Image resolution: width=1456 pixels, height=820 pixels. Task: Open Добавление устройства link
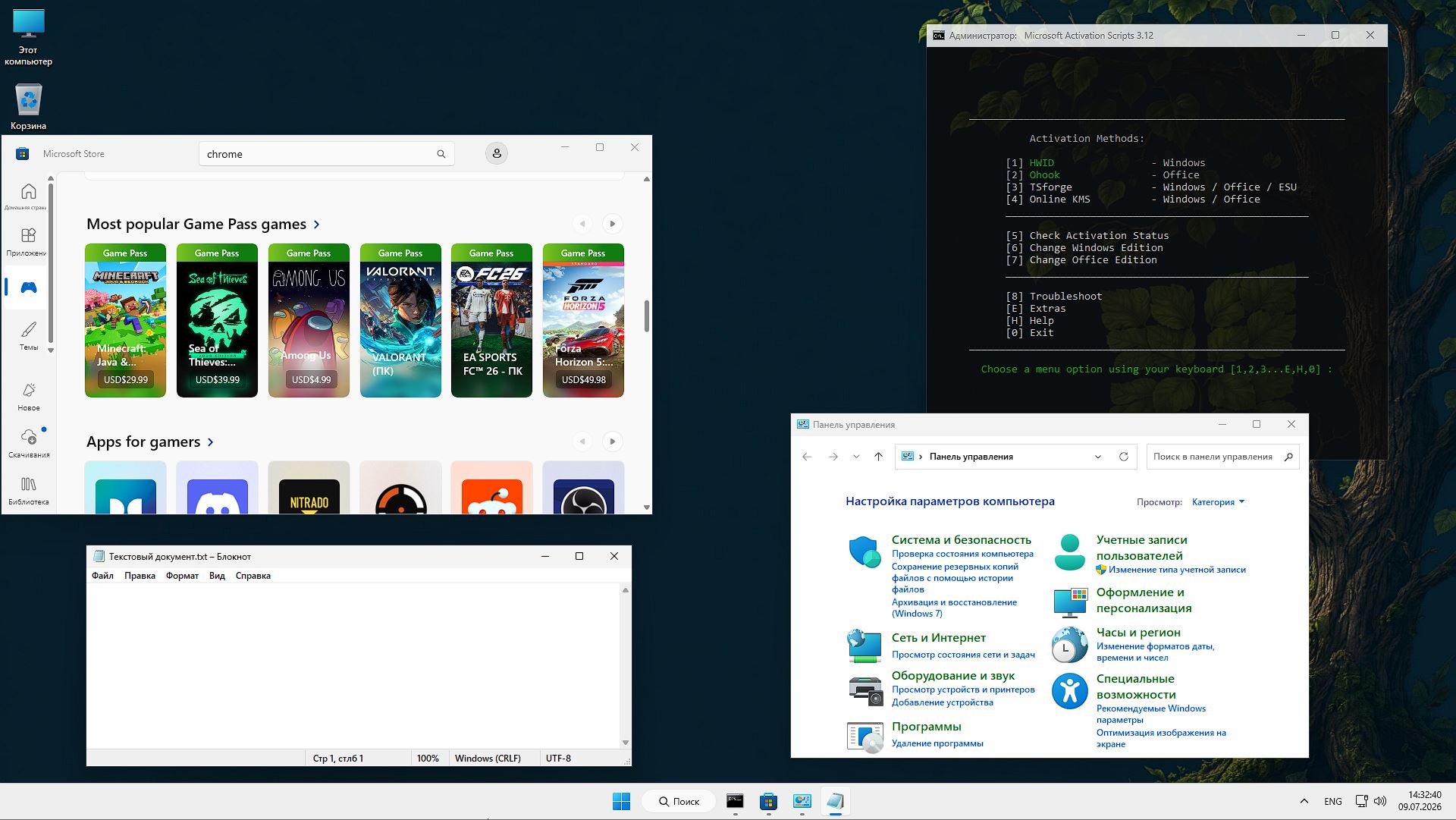942,702
